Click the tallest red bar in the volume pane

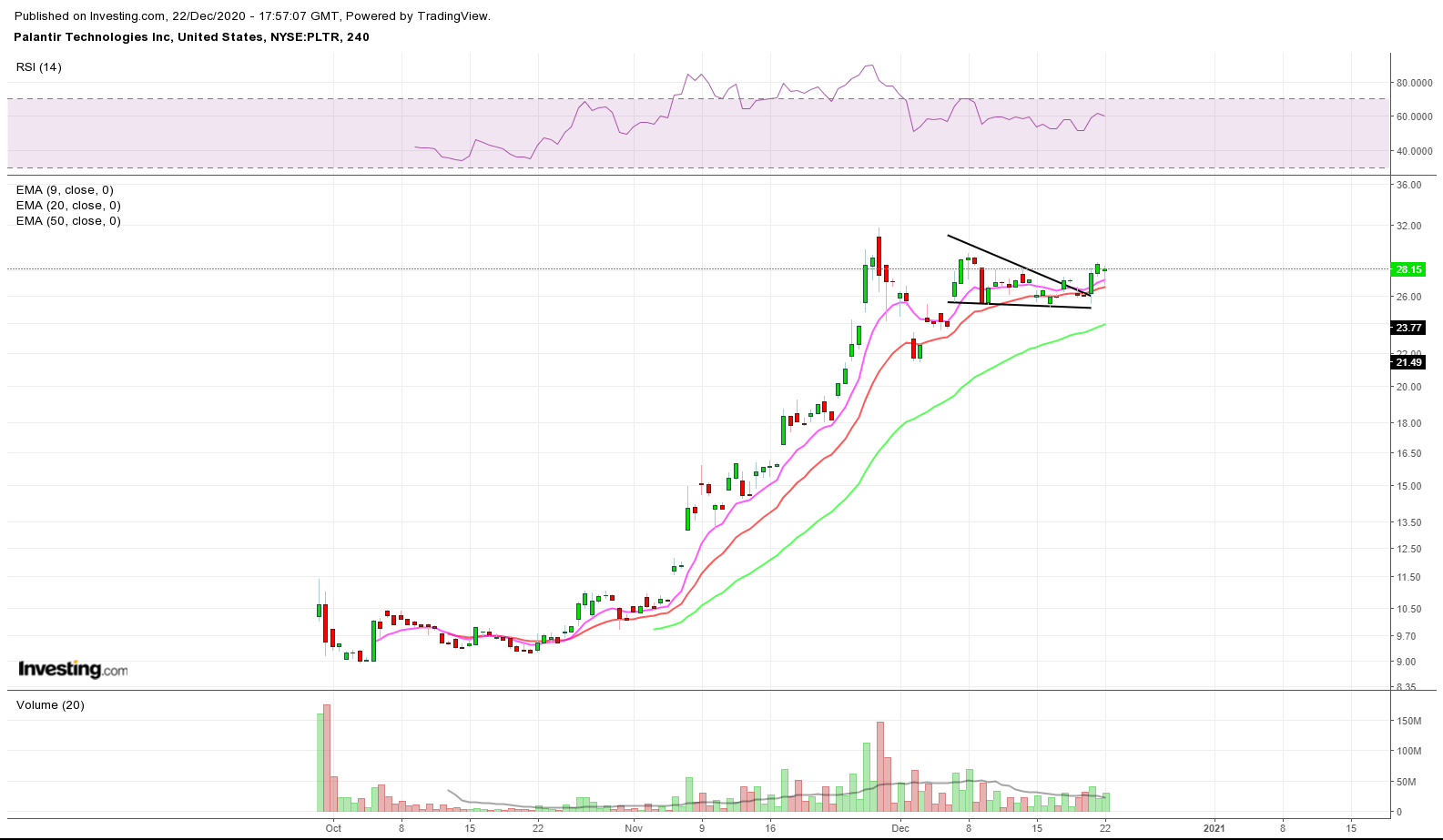(327, 758)
